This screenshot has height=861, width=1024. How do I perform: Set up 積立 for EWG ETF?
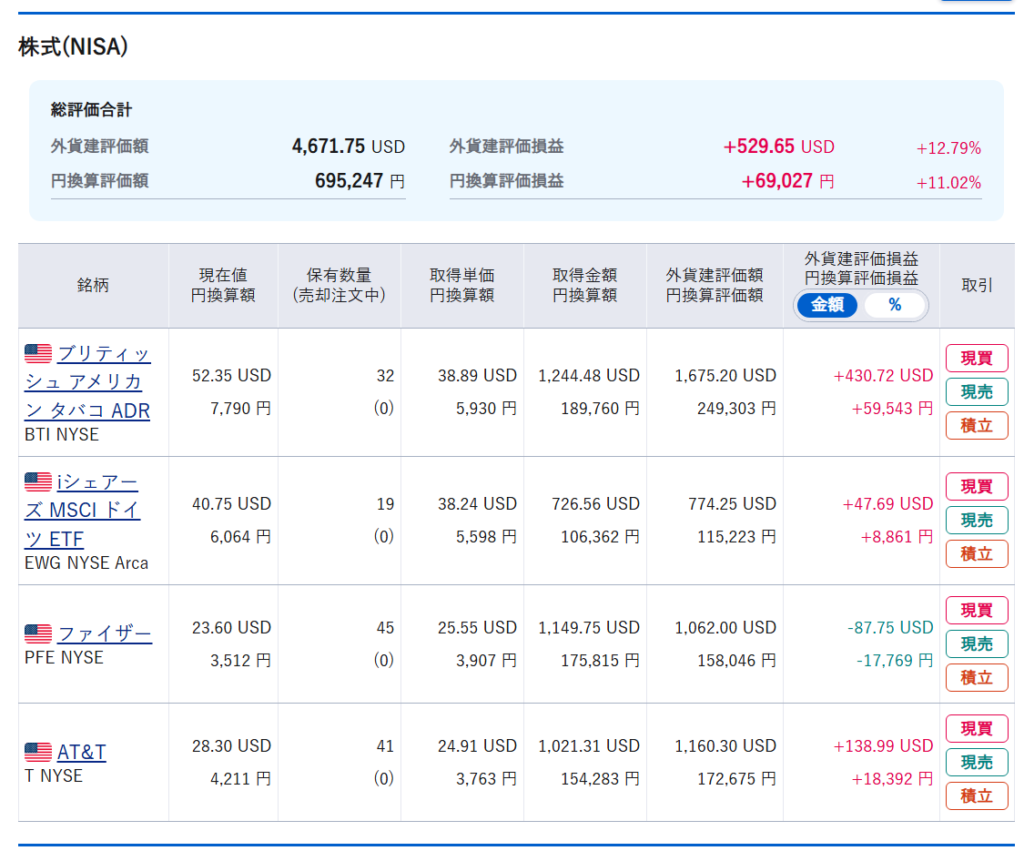tap(976, 554)
